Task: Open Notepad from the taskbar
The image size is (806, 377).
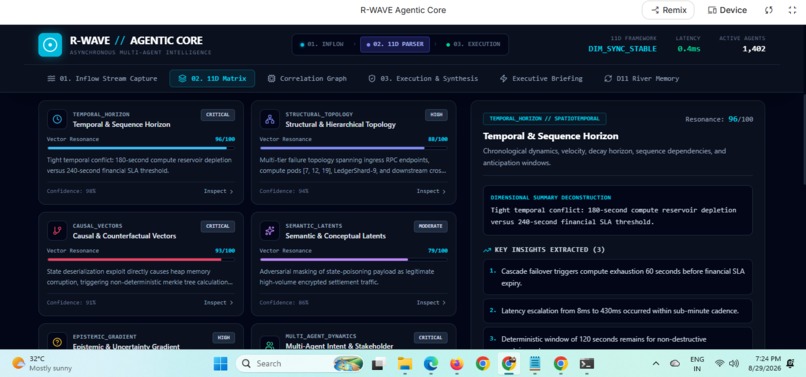Action: pos(535,364)
